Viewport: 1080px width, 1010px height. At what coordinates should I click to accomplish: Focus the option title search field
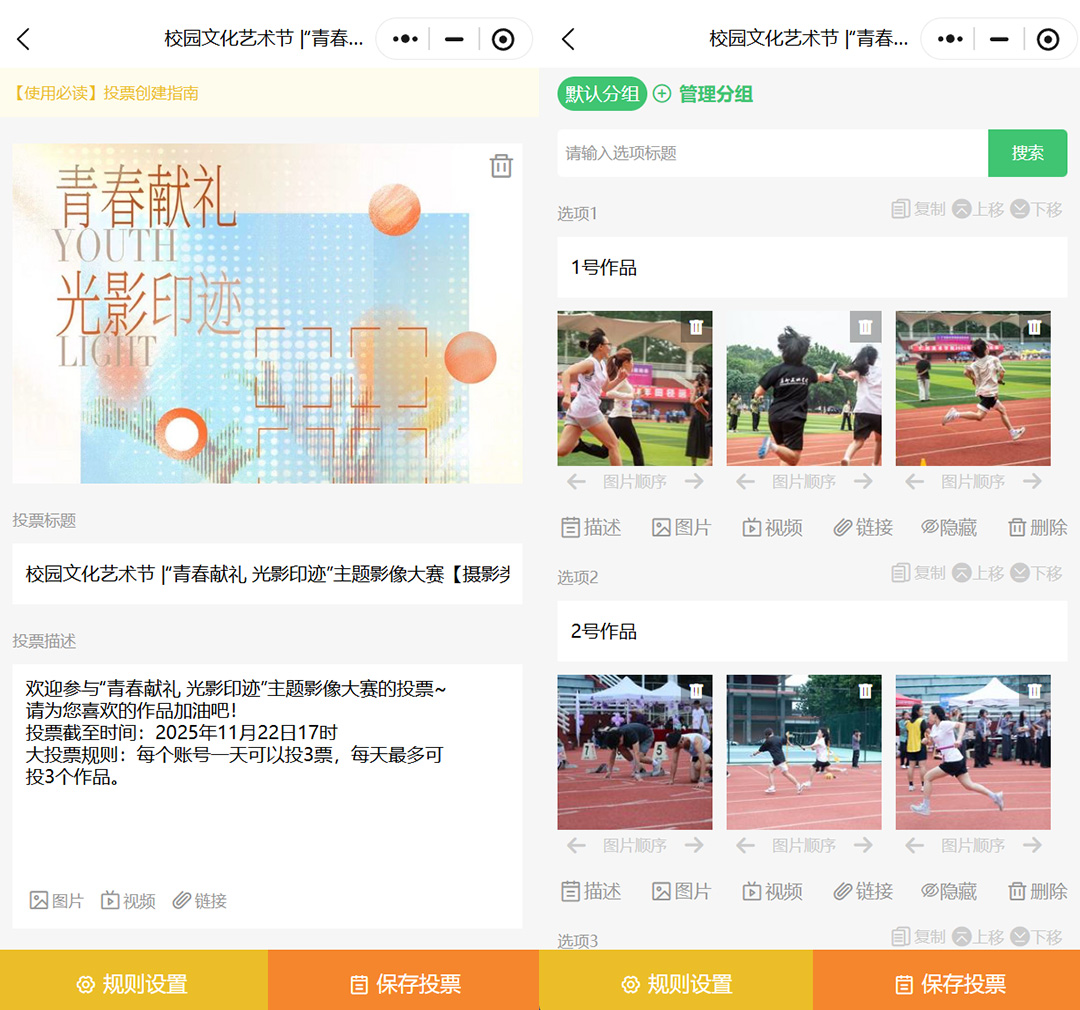(772, 153)
